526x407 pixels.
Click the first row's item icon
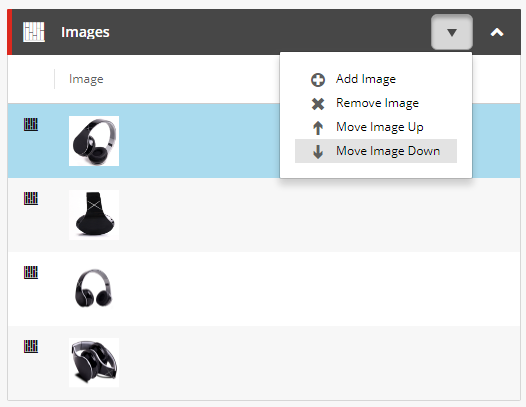point(31,124)
